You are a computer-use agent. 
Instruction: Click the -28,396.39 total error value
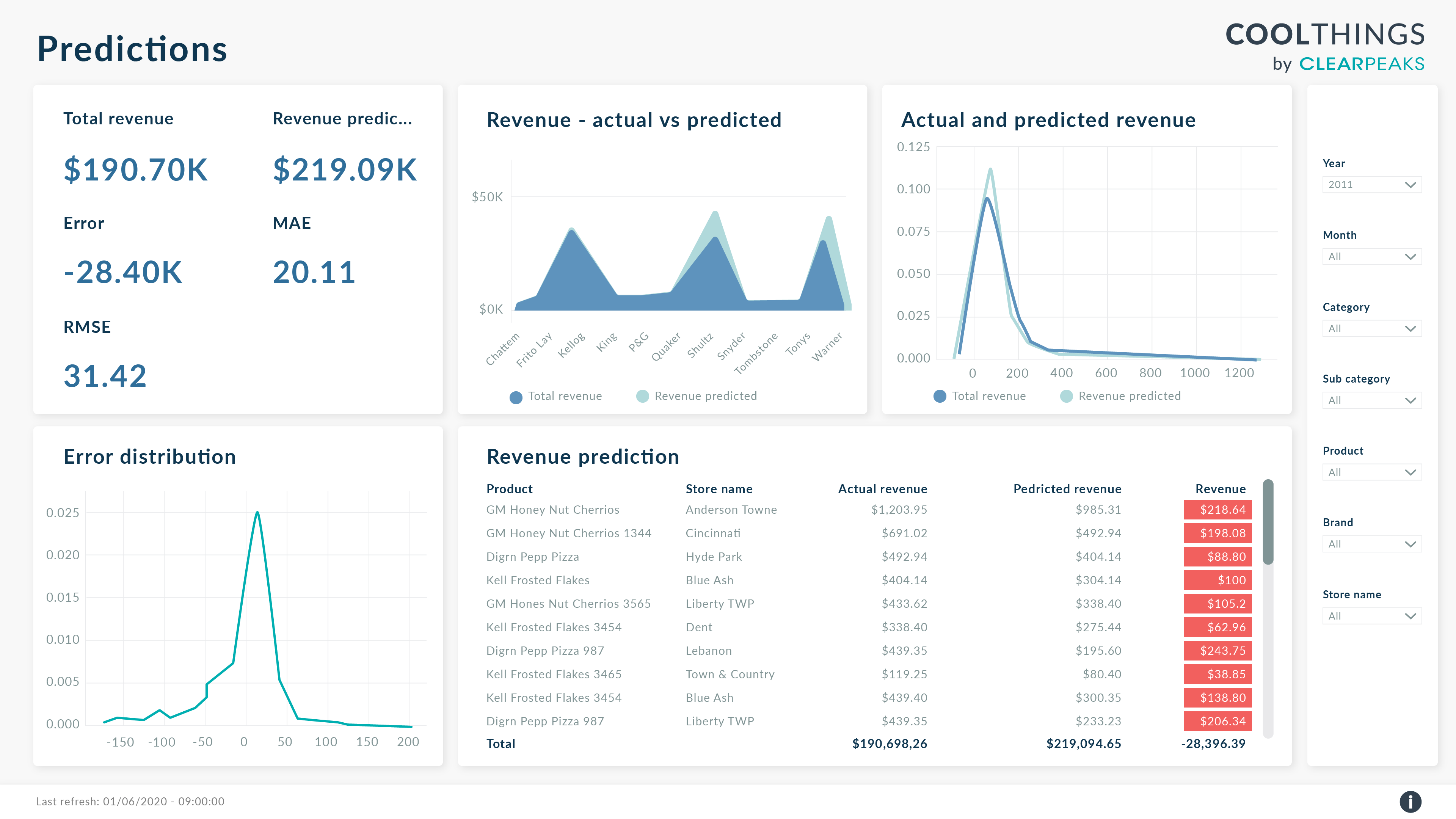(x=1213, y=744)
